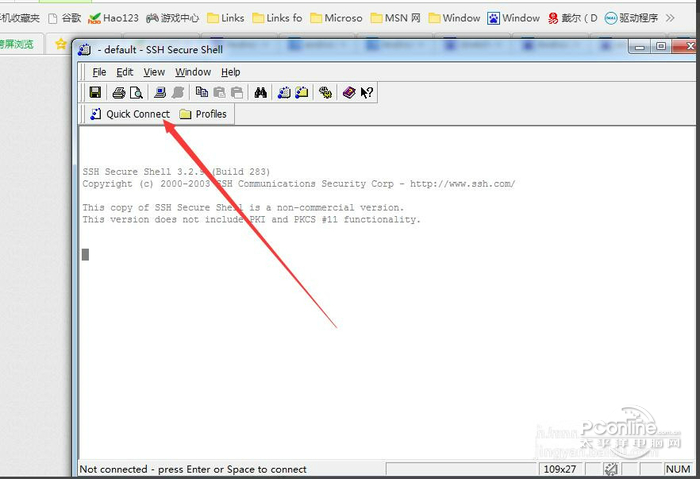Click the 'default - SSH Secure Shell' title text

[x=160, y=50]
